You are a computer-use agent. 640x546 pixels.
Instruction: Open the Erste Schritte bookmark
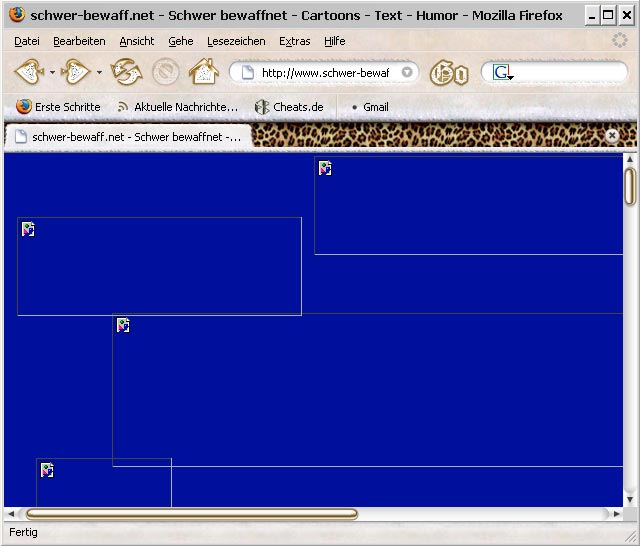tap(58, 107)
